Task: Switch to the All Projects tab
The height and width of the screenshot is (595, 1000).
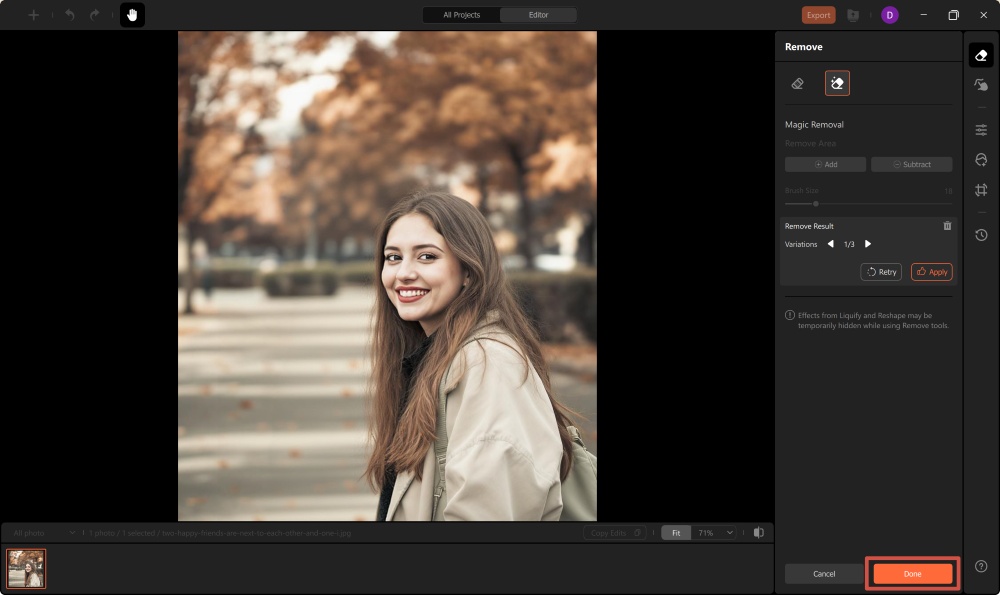Action: tap(460, 15)
